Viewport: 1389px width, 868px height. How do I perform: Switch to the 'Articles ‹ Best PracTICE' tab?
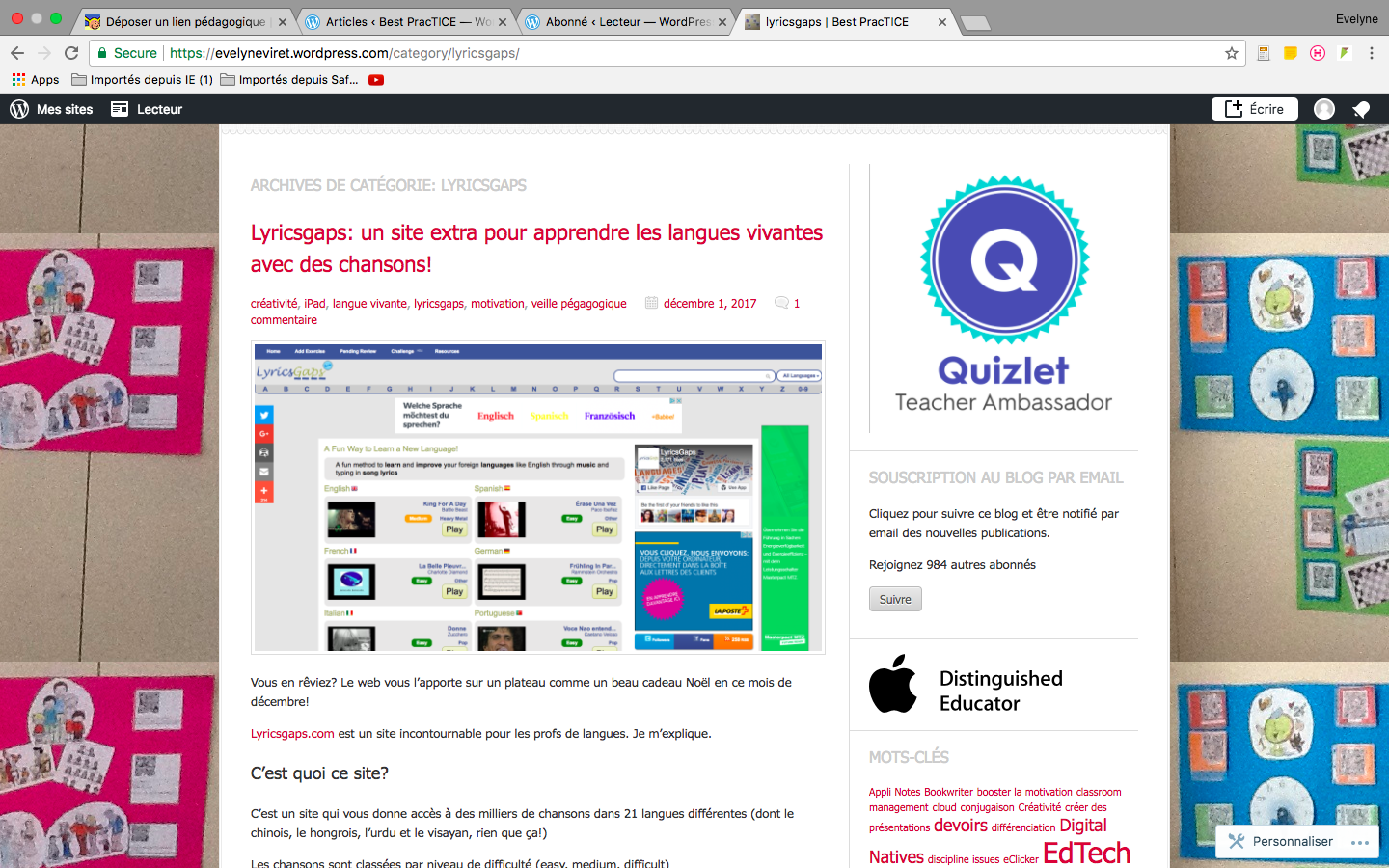pyautogui.click(x=405, y=21)
